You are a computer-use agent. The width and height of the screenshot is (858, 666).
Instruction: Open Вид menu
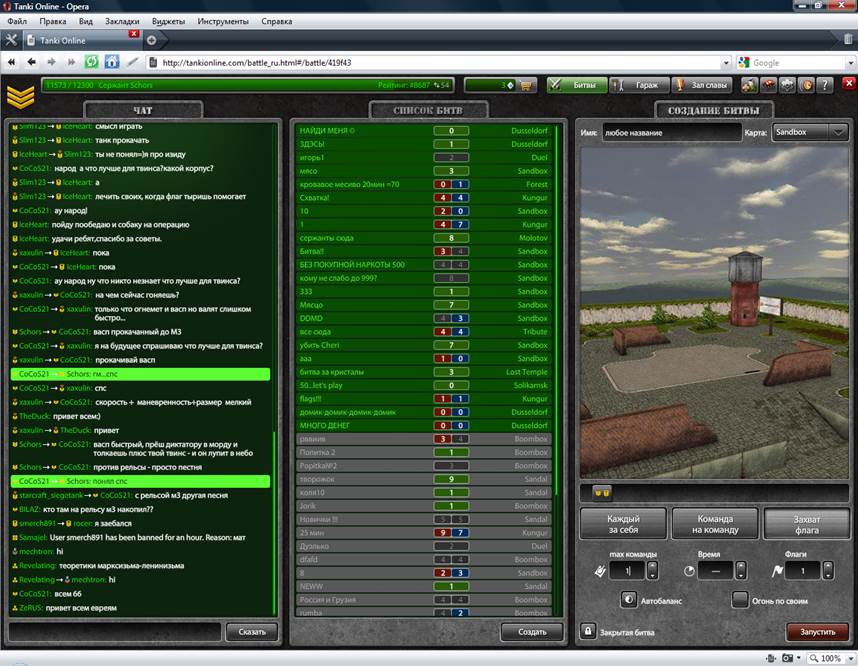coord(85,21)
